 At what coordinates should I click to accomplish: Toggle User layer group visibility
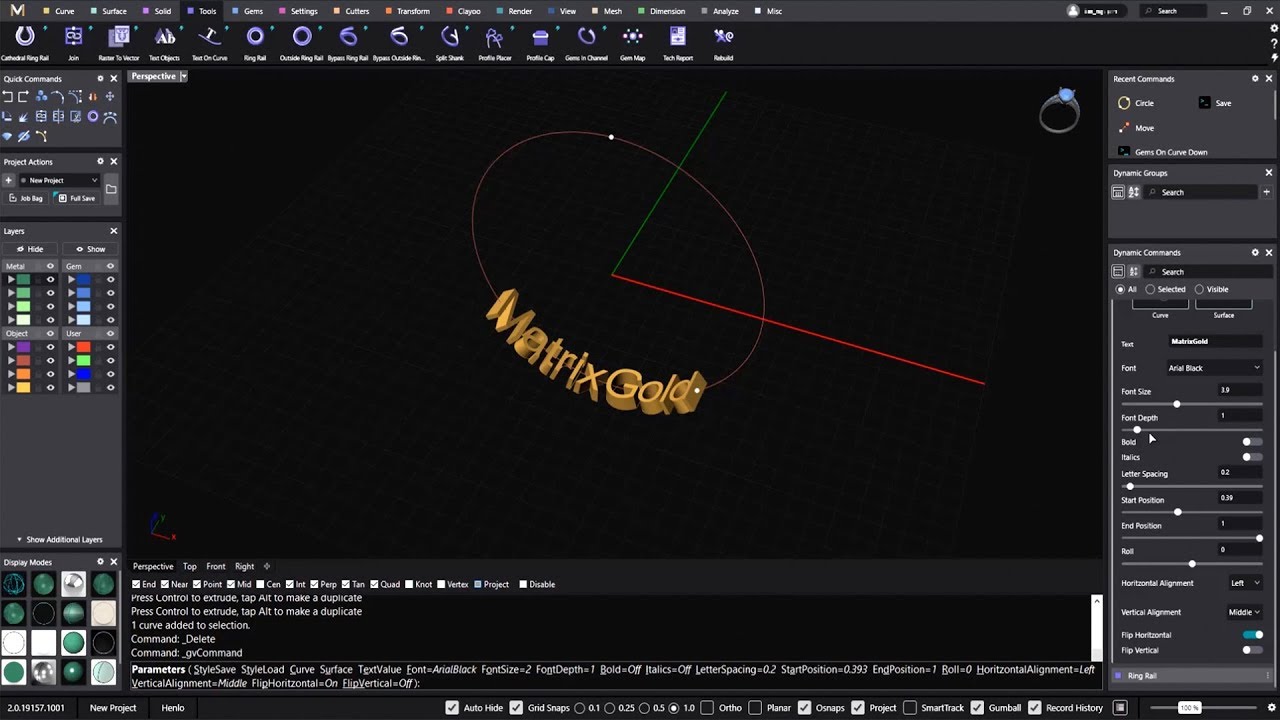[x=110, y=333]
